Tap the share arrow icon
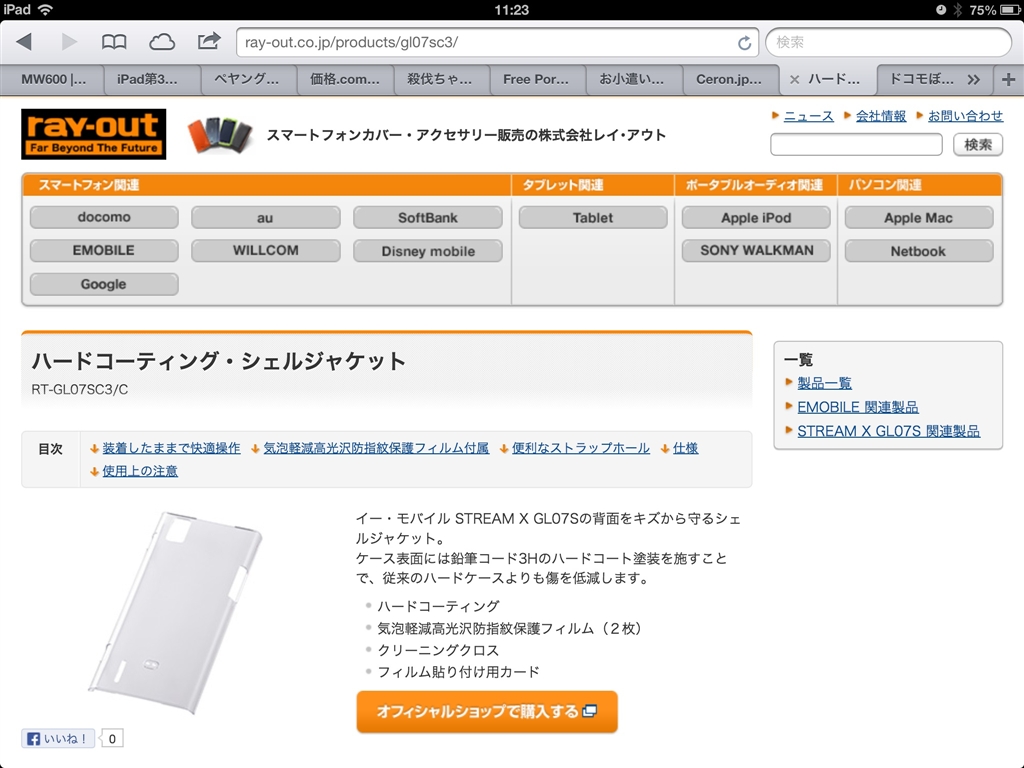Screen dimensions: 1024x768 208,42
